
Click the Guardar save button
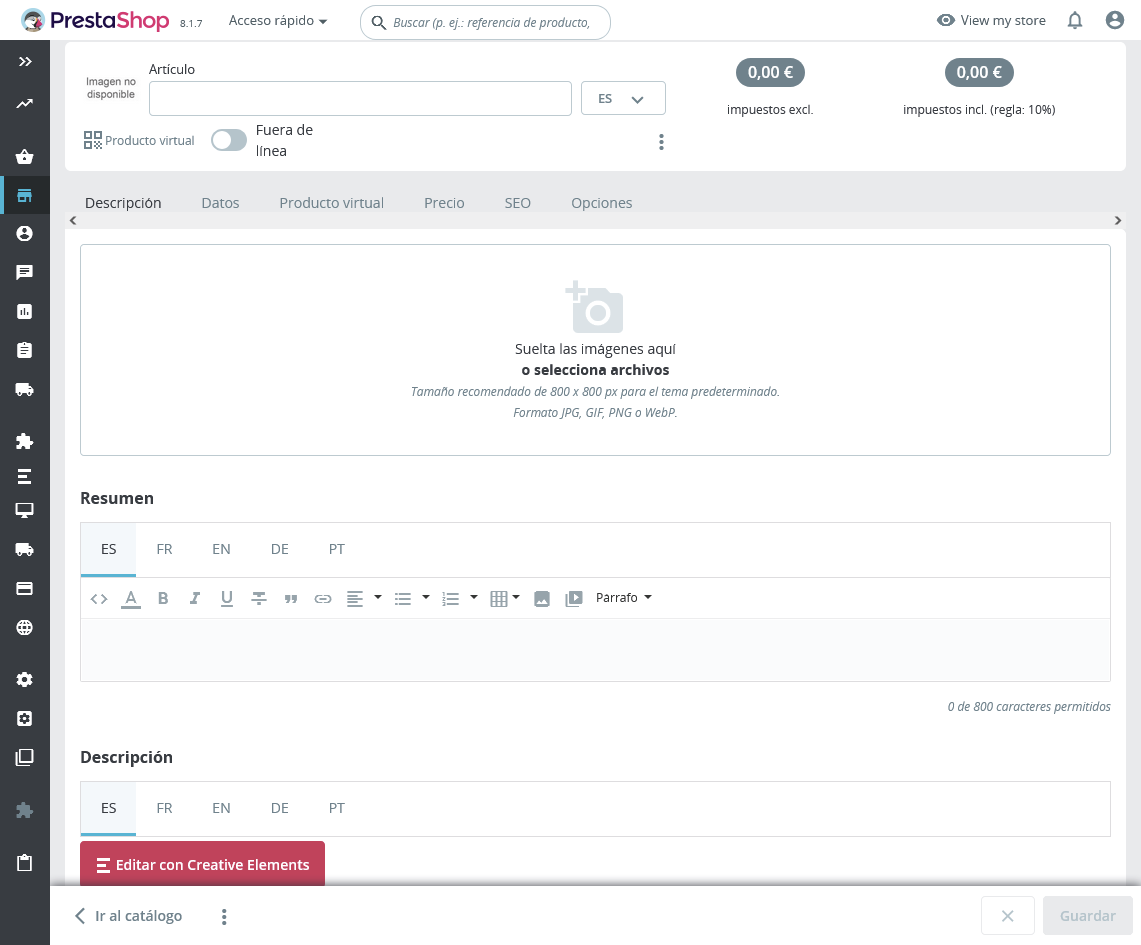click(x=1087, y=916)
